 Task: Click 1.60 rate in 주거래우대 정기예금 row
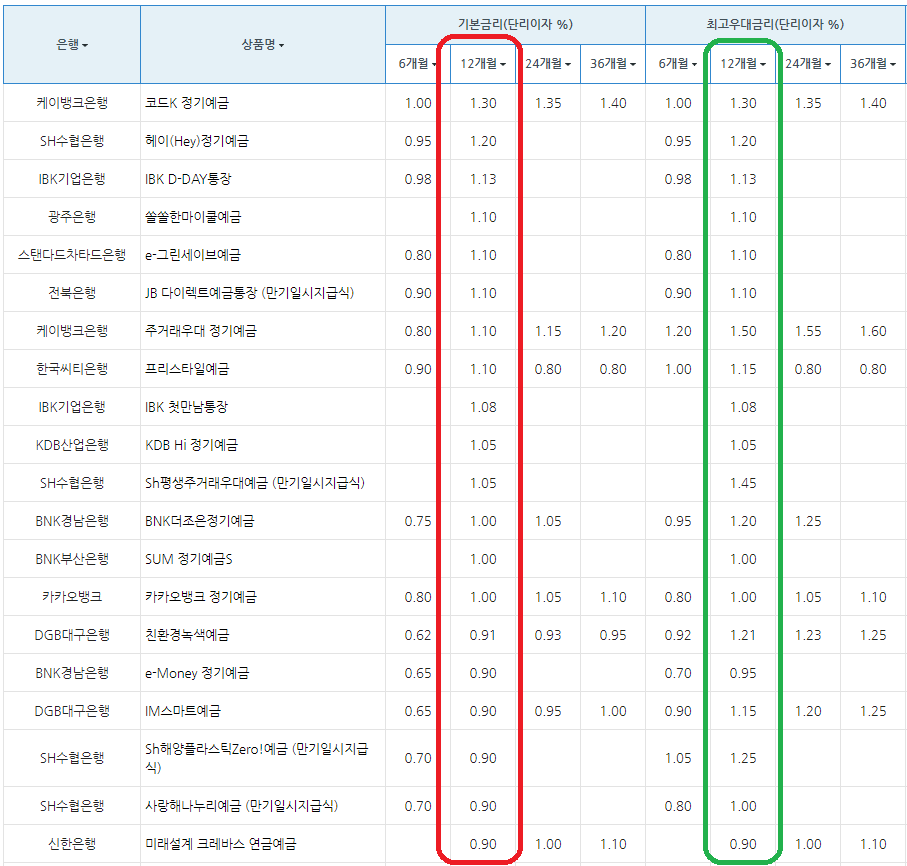[873, 331]
